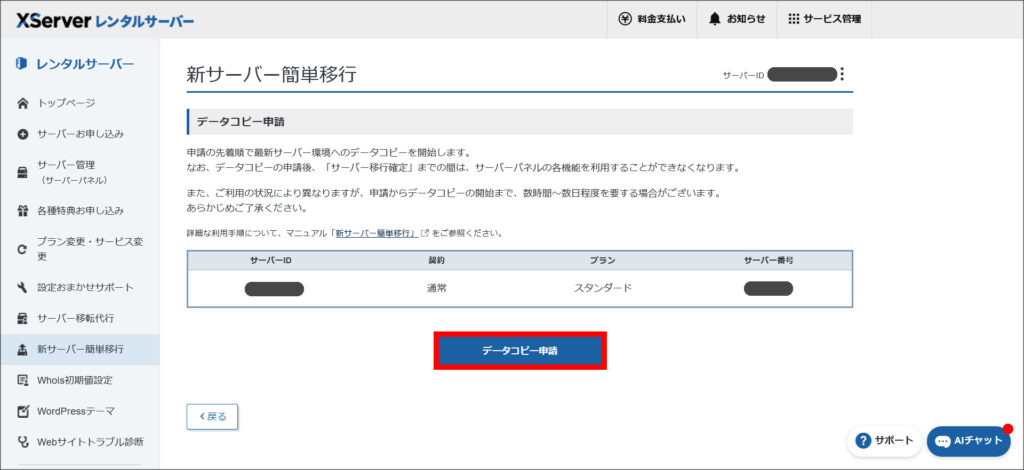Image resolution: width=1024 pixels, height=470 pixels.
Task: Open the AIチャット button
Action: [968, 441]
